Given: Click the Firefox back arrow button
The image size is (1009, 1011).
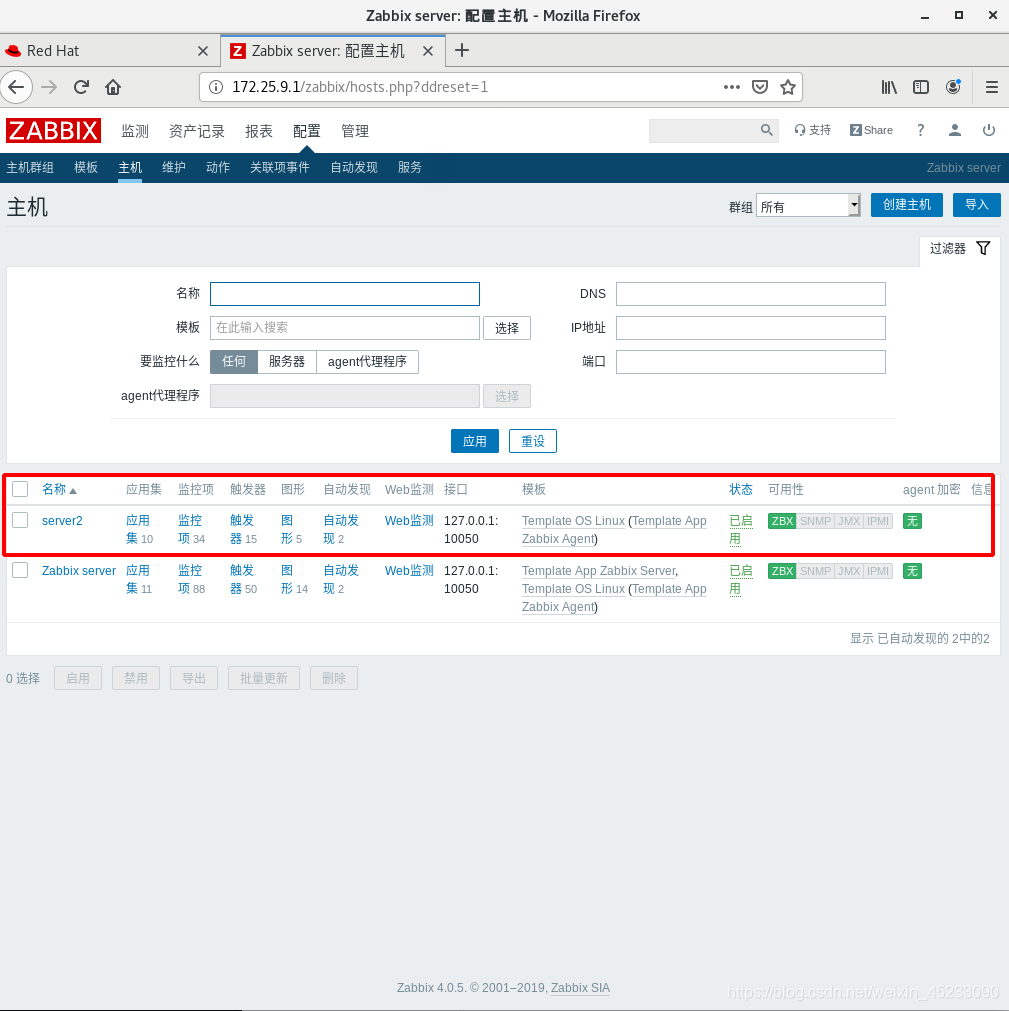Looking at the screenshot, I should (17, 87).
